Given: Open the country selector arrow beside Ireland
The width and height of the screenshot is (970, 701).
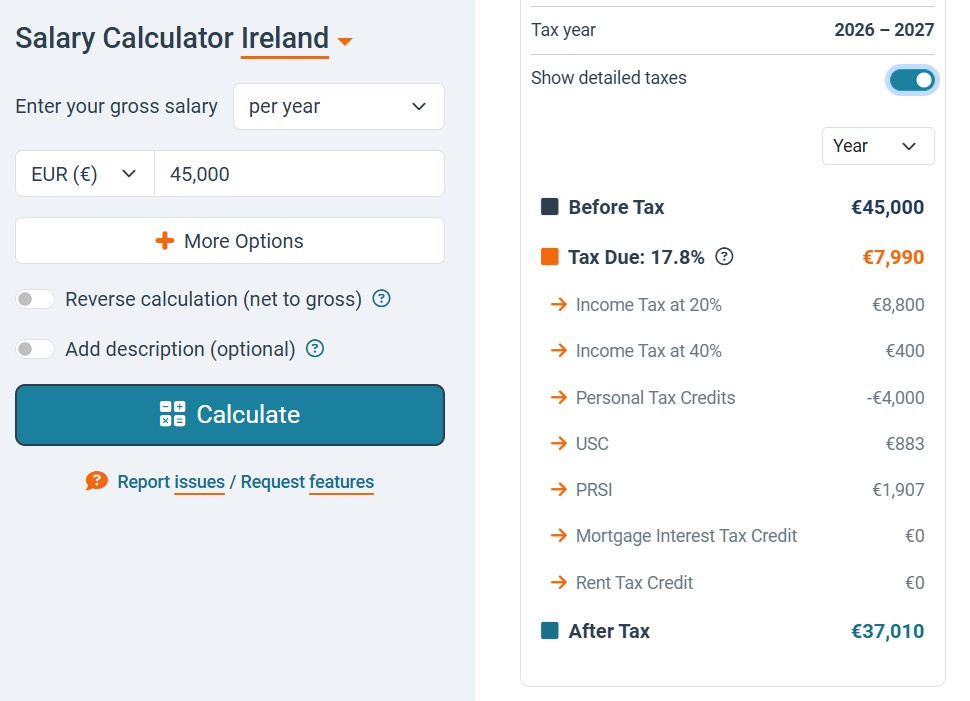Looking at the screenshot, I should (345, 42).
